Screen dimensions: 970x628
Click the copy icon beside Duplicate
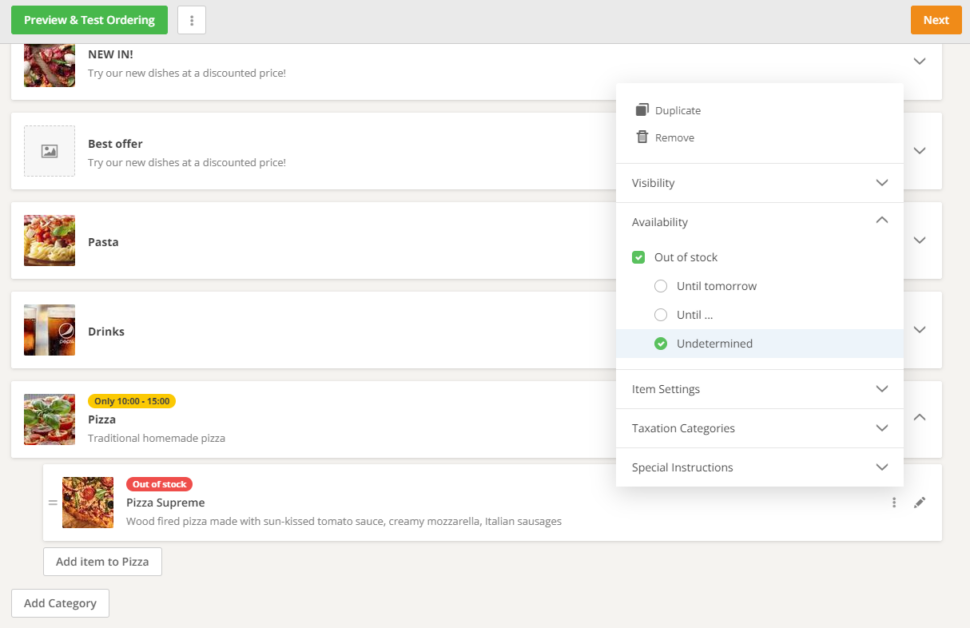[641, 109]
